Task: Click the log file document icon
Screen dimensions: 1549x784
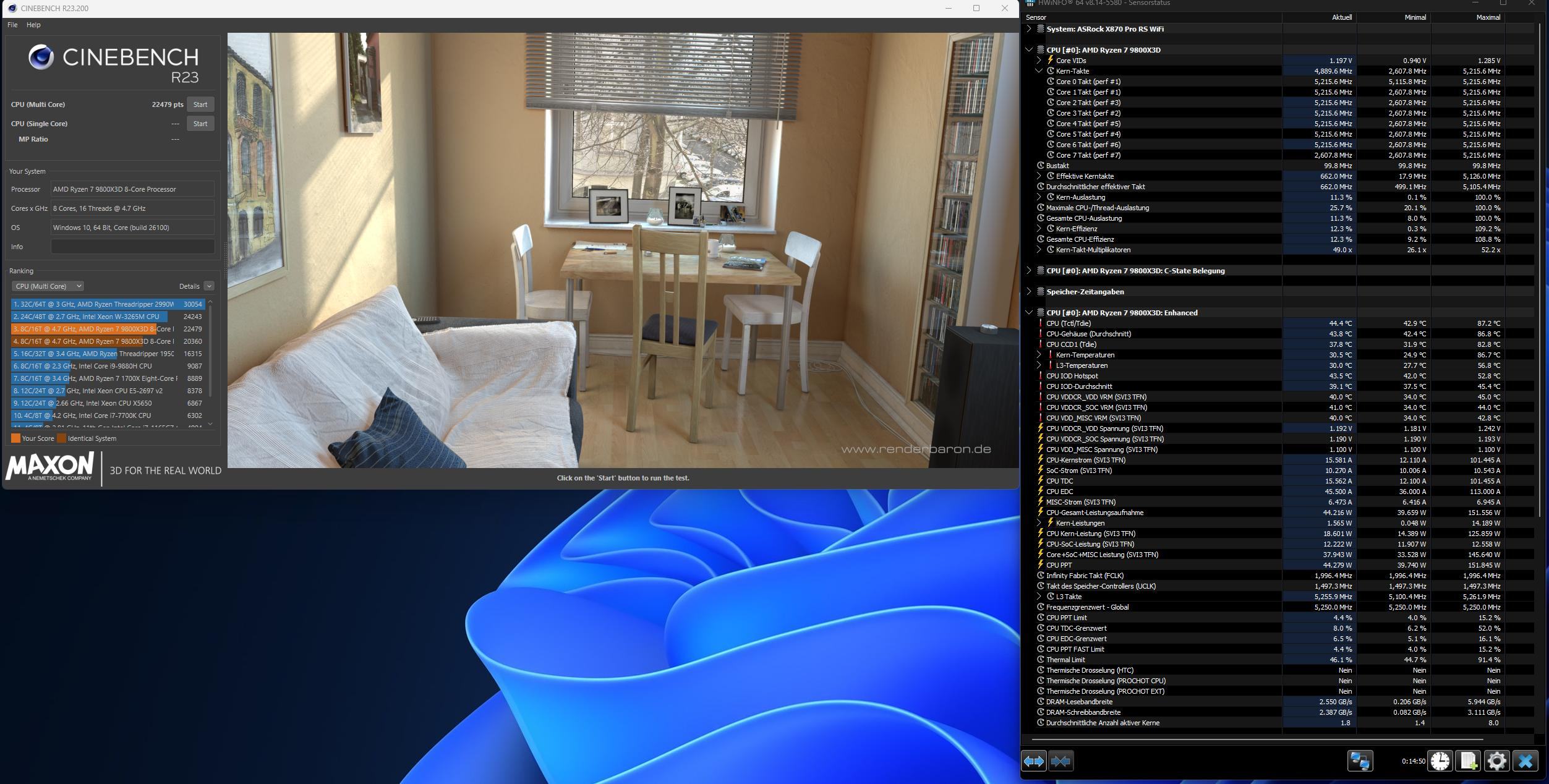Action: (1468, 761)
